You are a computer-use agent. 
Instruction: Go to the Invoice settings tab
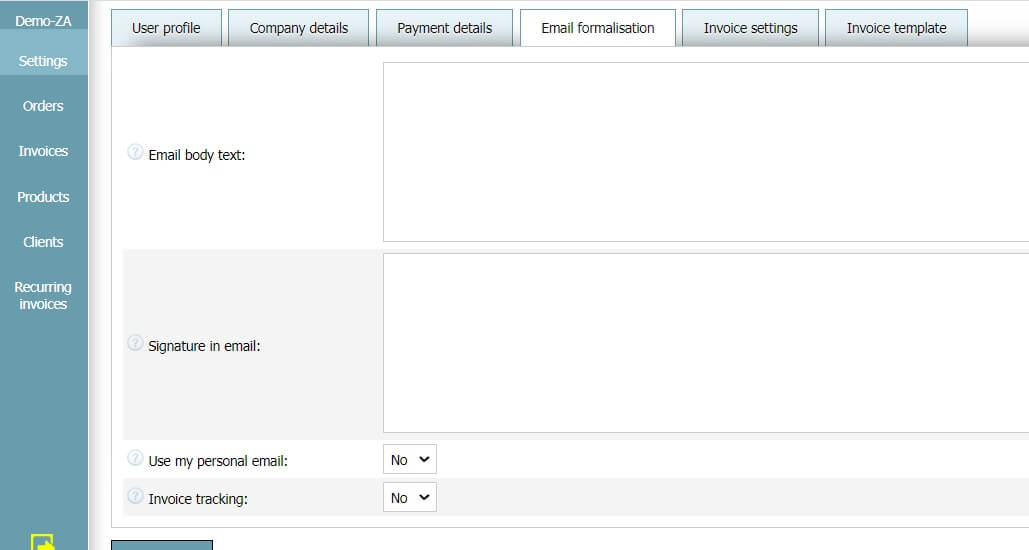pyautogui.click(x=750, y=28)
